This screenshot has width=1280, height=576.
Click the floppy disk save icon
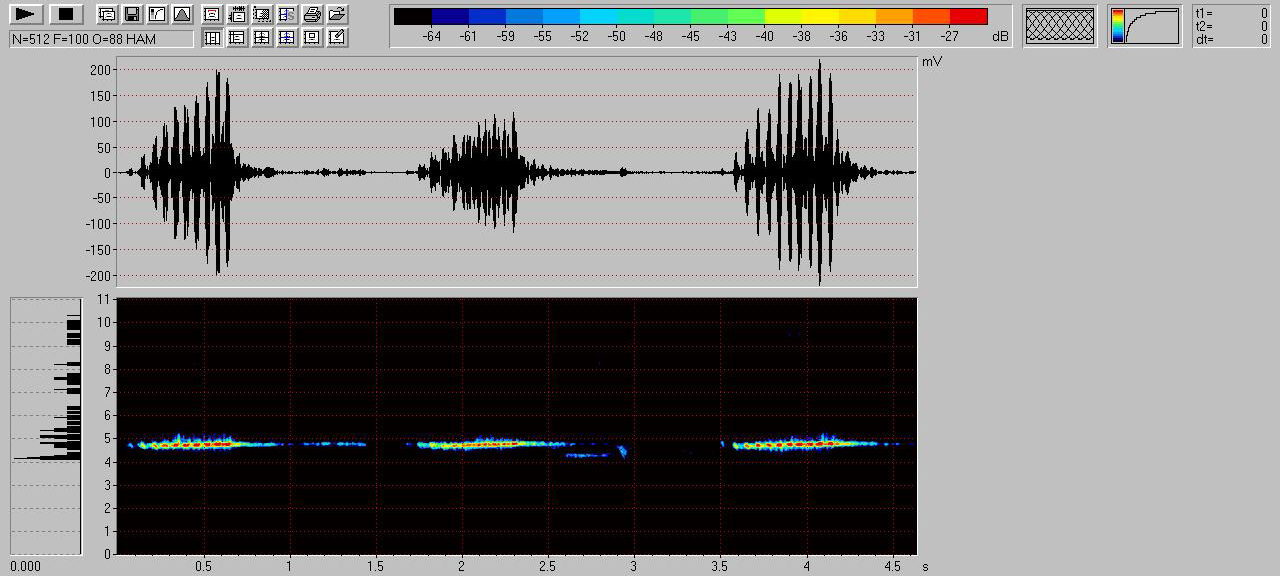tap(131, 14)
